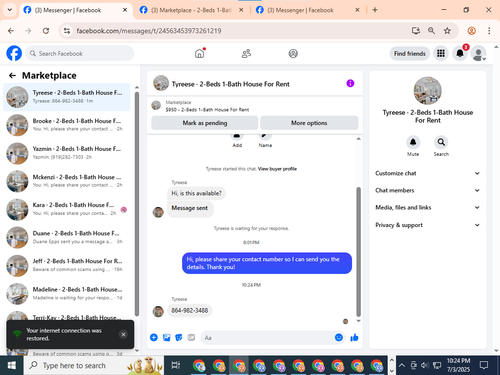Open Duane's 2-Beds conversation

point(67,237)
